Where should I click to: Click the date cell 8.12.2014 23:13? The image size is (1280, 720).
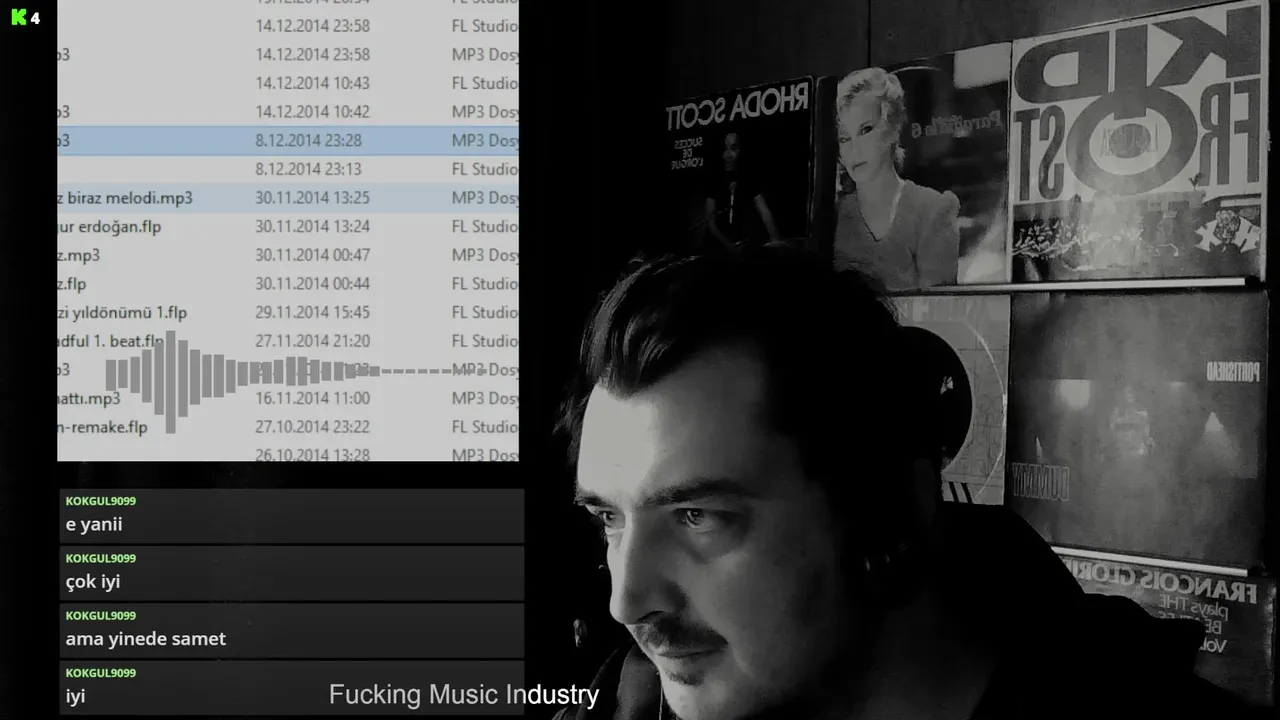[308, 169]
